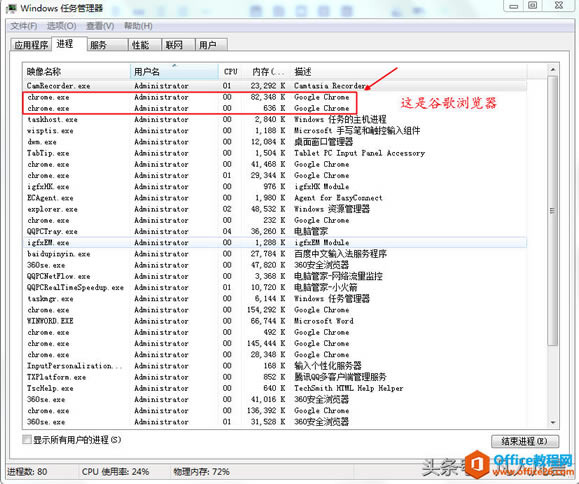The width and height of the screenshot is (579, 484).
Task: Select 360se.exe using 47,820 K memory
Action: (x=275, y=265)
